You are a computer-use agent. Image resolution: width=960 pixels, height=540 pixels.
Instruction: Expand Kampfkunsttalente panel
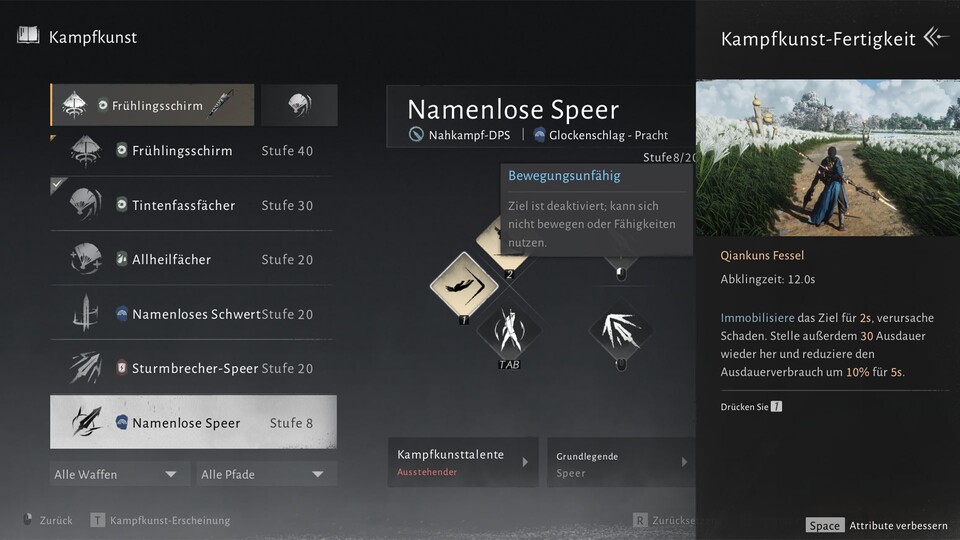point(462,462)
